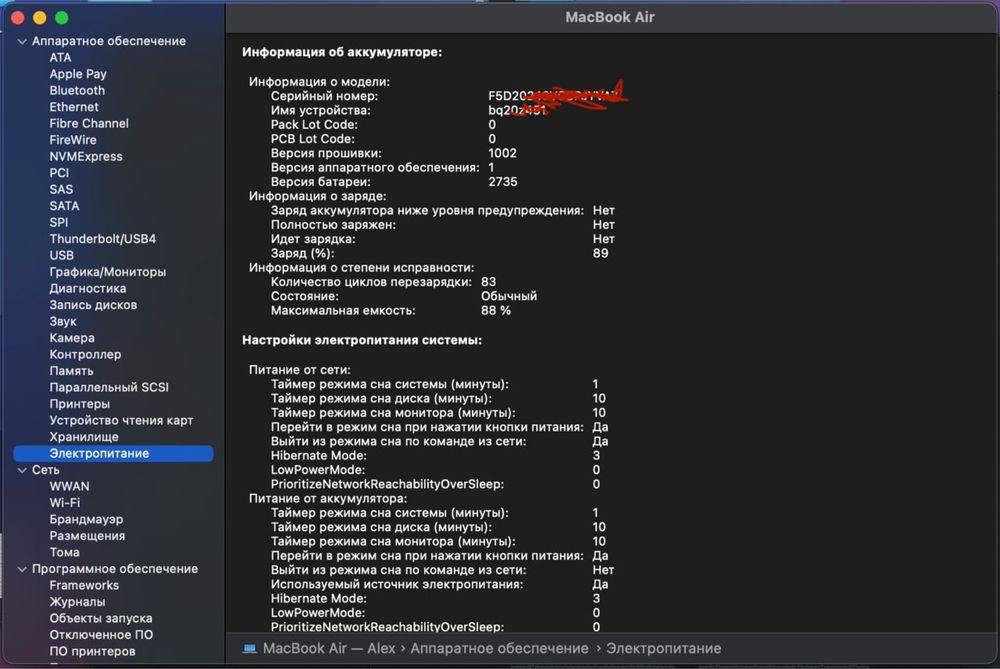The width and height of the screenshot is (1000, 669).
Task: Select SPI in the sidebar
Action: (59, 222)
